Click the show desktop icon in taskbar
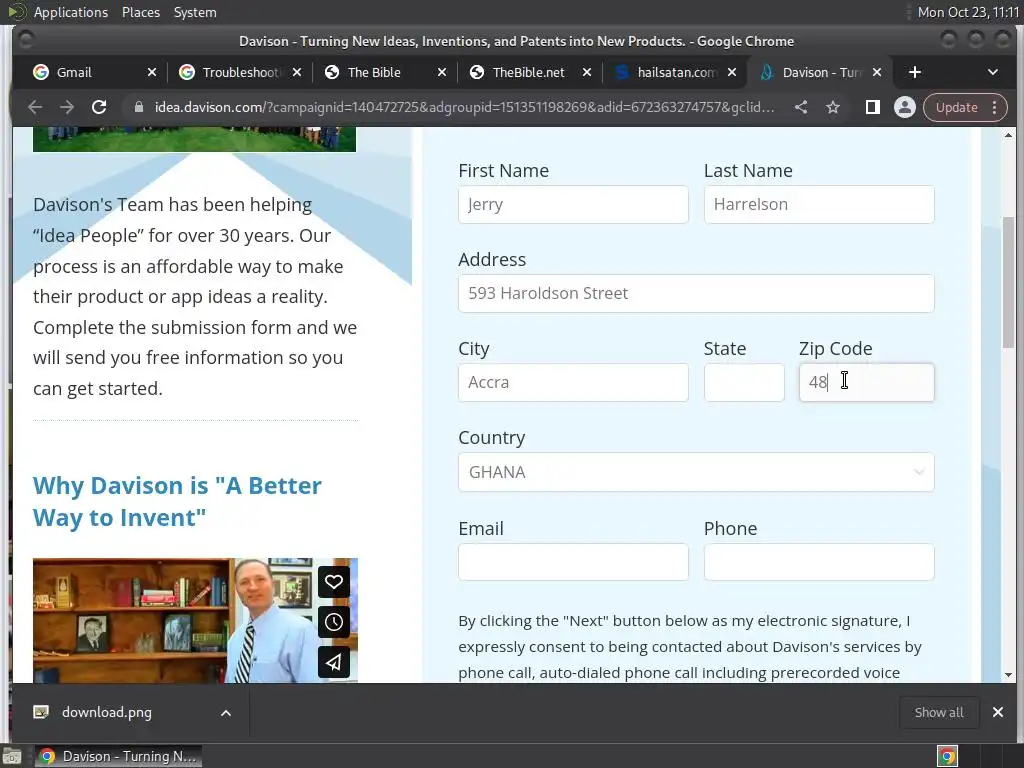 click(x=12, y=756)
